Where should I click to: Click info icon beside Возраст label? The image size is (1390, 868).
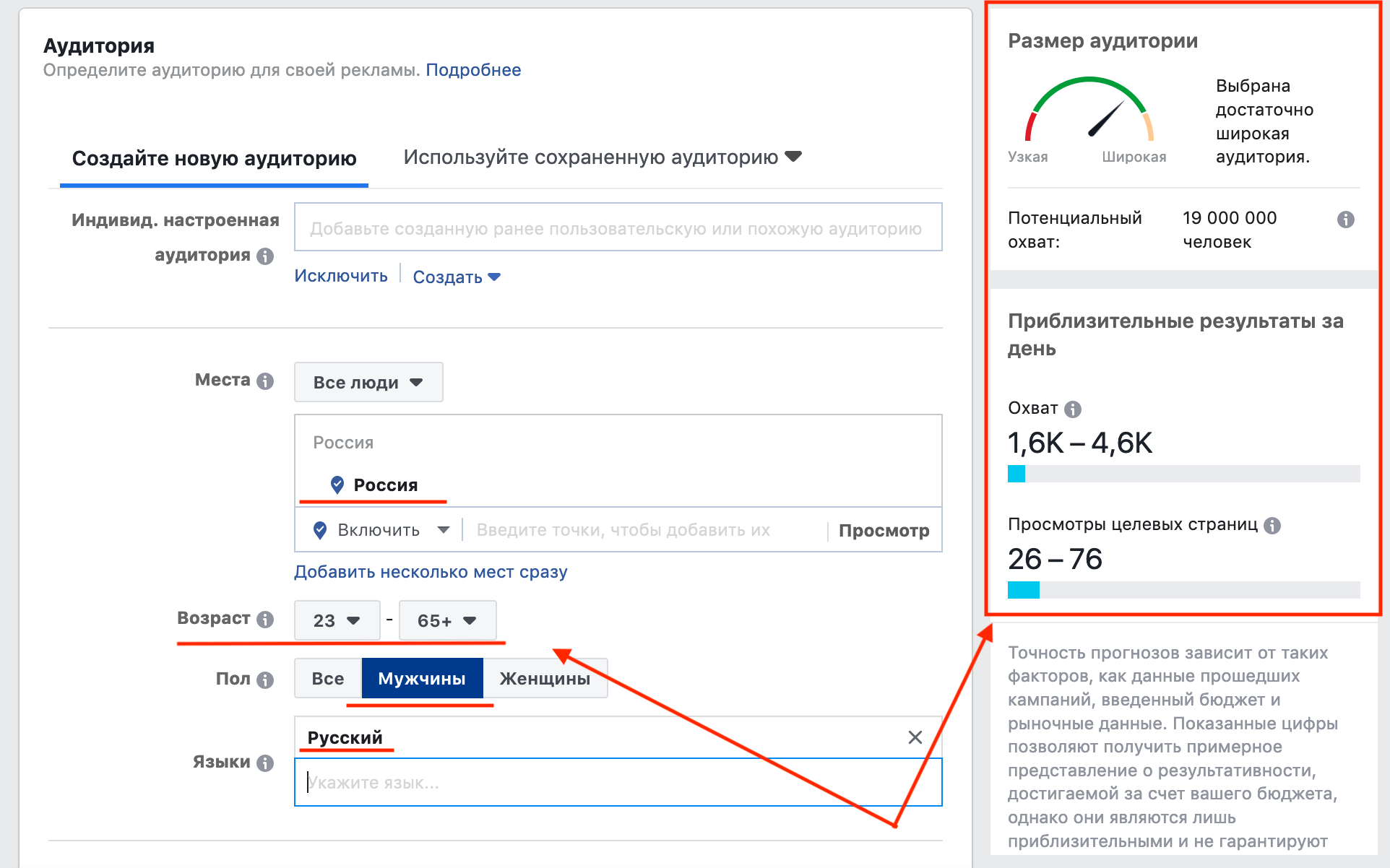point(265,620)
